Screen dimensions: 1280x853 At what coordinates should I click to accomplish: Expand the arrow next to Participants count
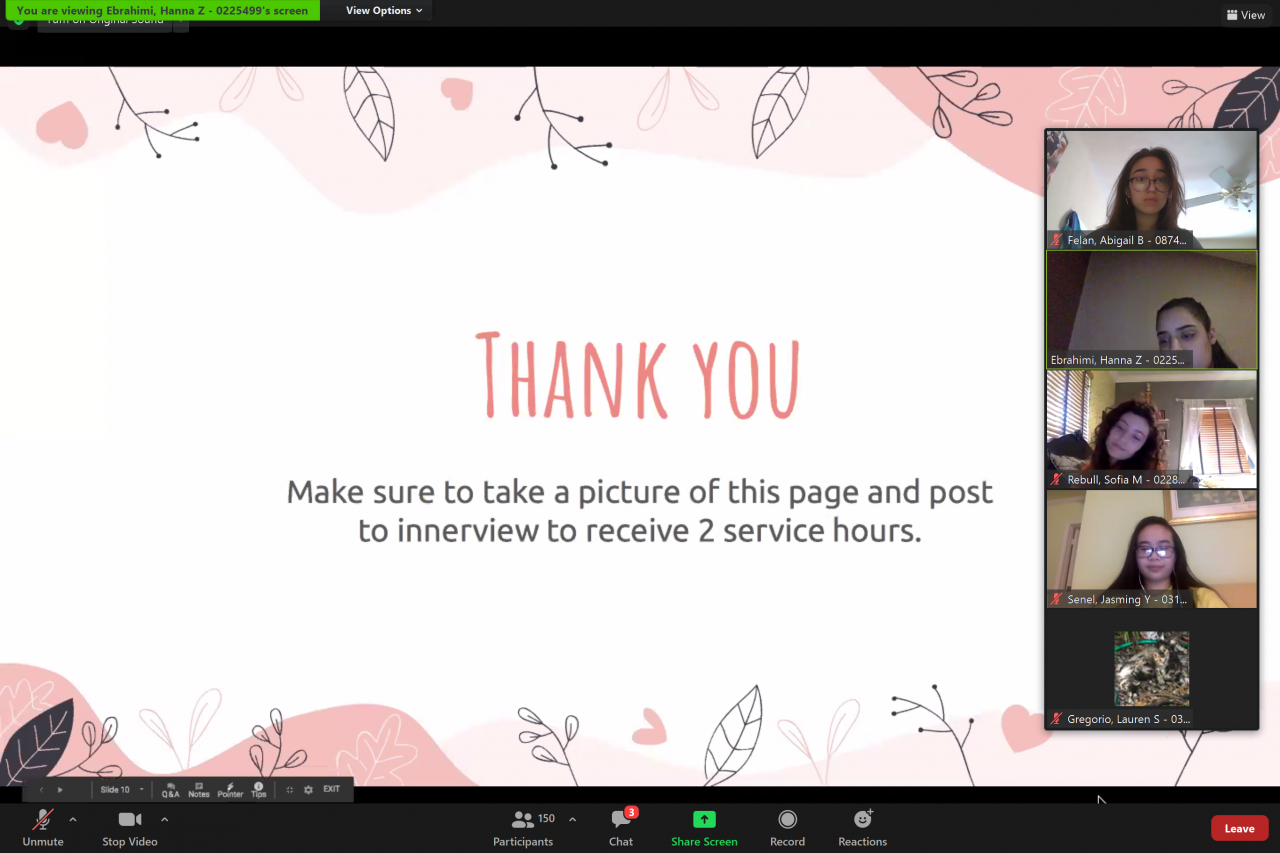(x=572, y=820)
